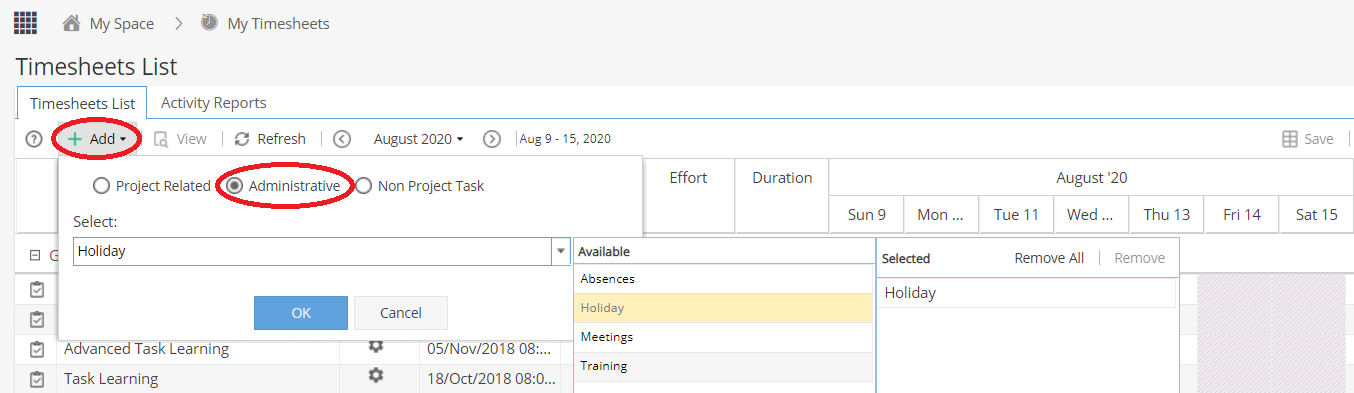Click the View toolbar button

point(180,139)
